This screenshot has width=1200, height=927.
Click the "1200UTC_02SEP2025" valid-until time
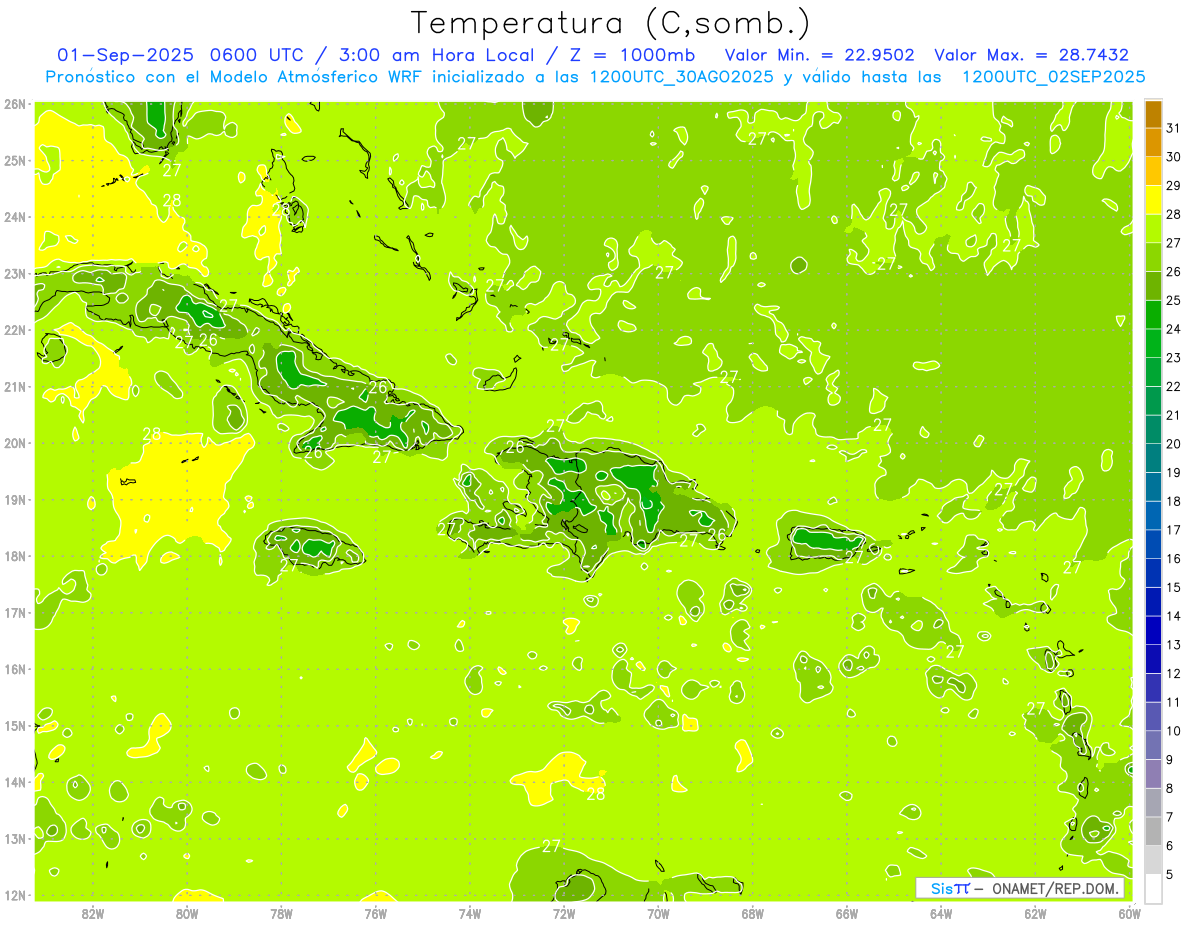pyautogui.click(x=1053, y=77)
